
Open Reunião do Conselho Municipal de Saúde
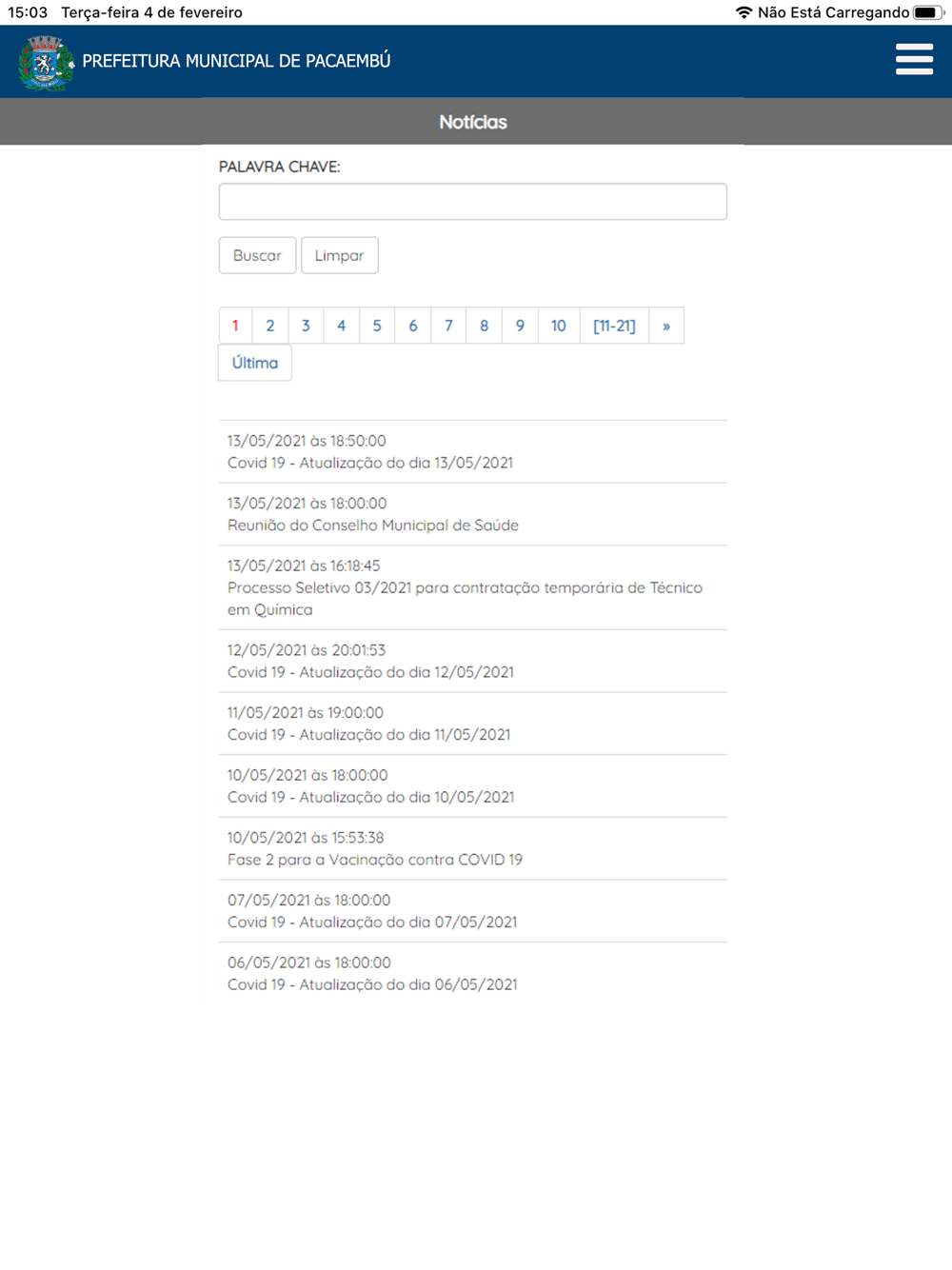[x=373, y=526]
